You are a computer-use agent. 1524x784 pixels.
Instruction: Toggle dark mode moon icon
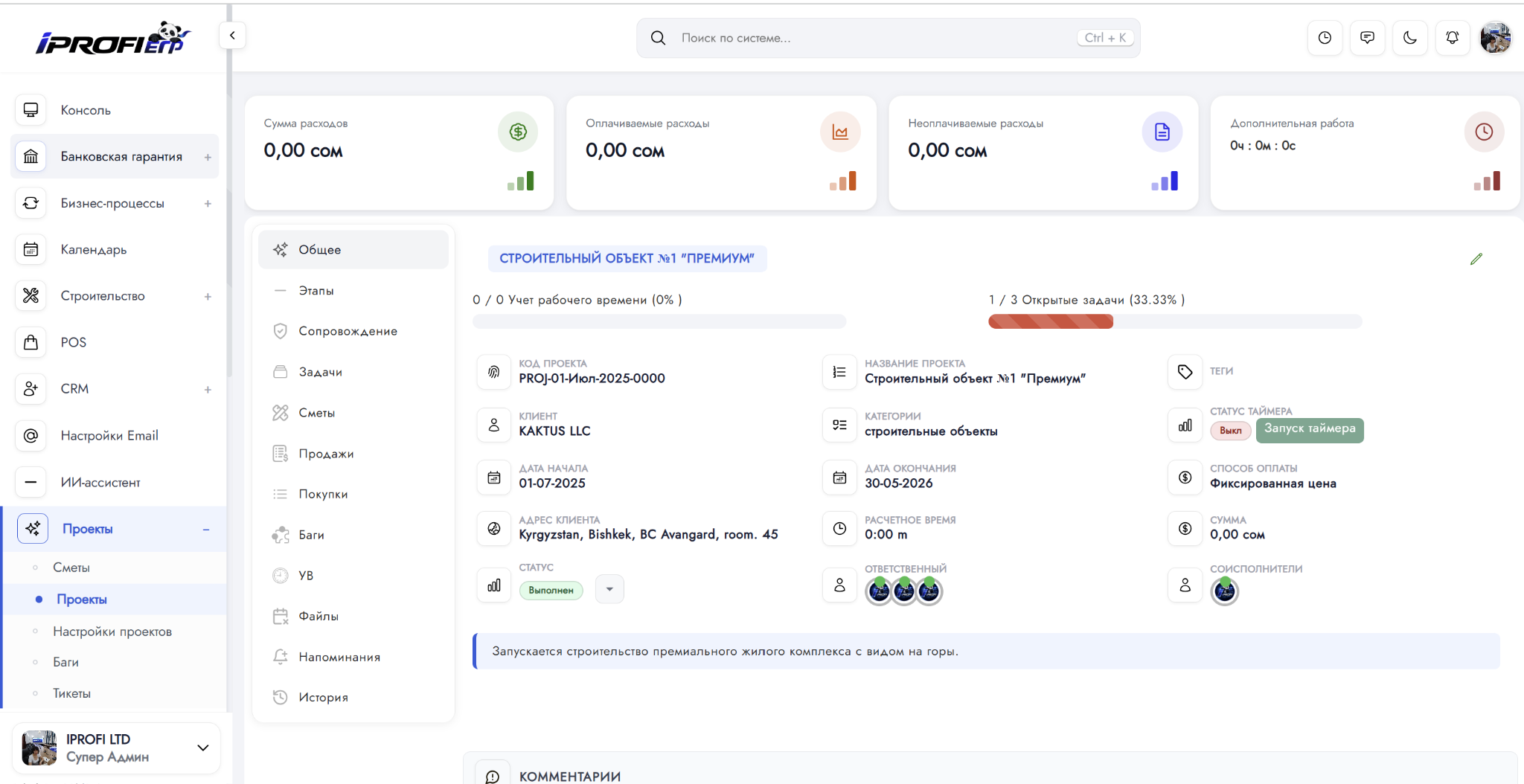(1409, 38)
